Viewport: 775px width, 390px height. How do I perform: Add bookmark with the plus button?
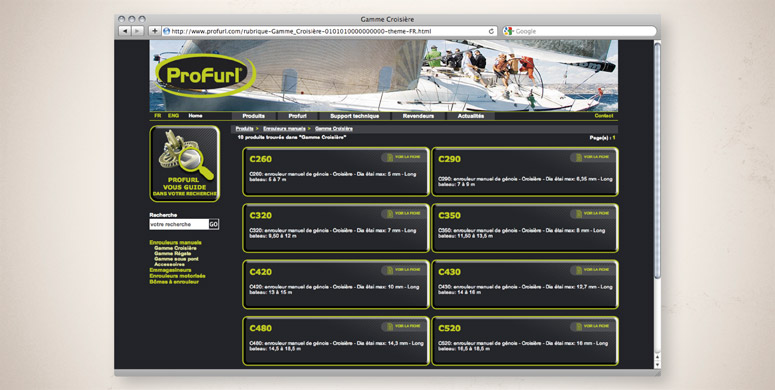(x=154, y=31)
